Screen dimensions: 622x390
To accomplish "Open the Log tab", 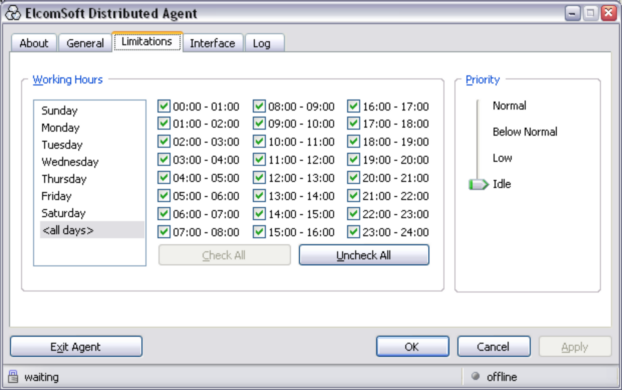I will tap(264, 43).
